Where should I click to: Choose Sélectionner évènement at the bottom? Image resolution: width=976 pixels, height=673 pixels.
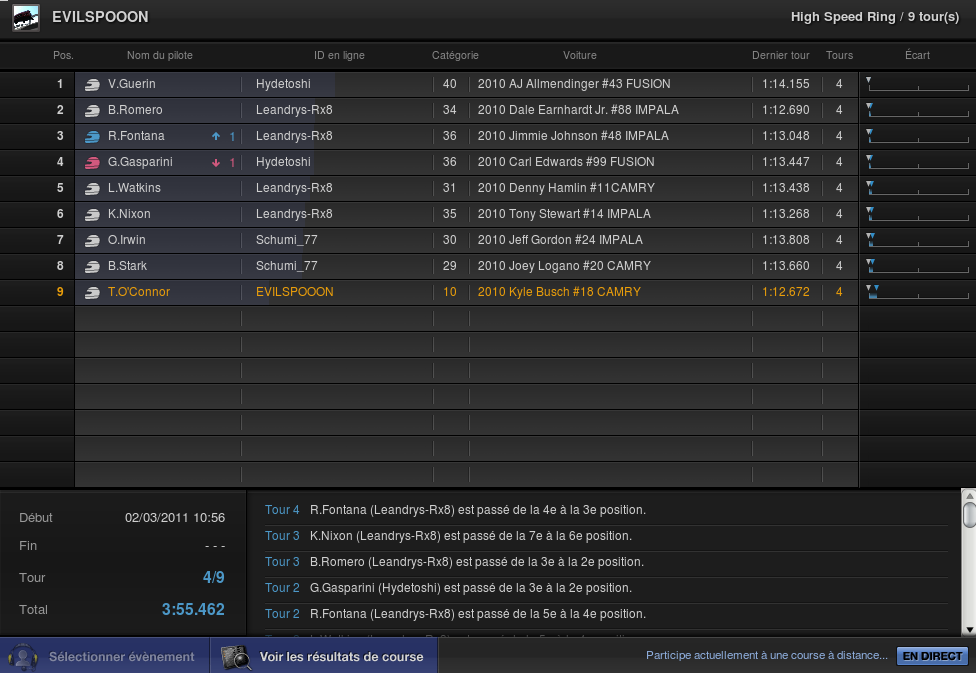pyautogui.click(x=121, y=657)
